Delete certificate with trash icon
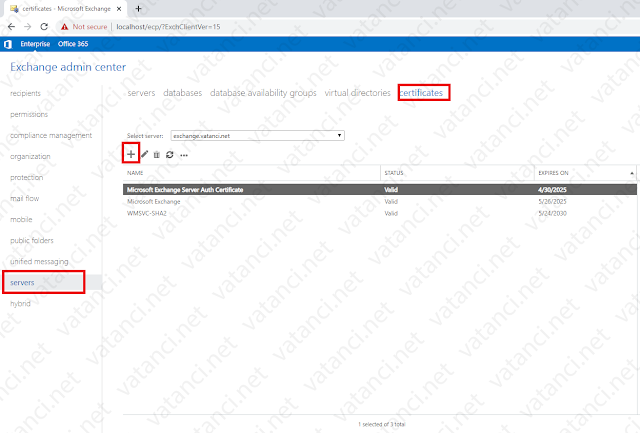The width and height of the screenshot is (640, 433). point(157,155)
